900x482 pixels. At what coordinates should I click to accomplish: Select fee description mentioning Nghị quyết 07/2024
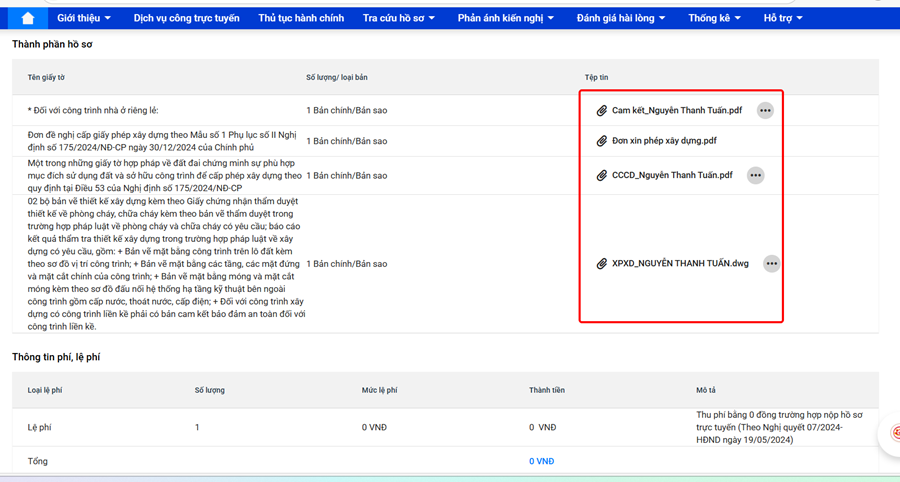click(779, 427)
